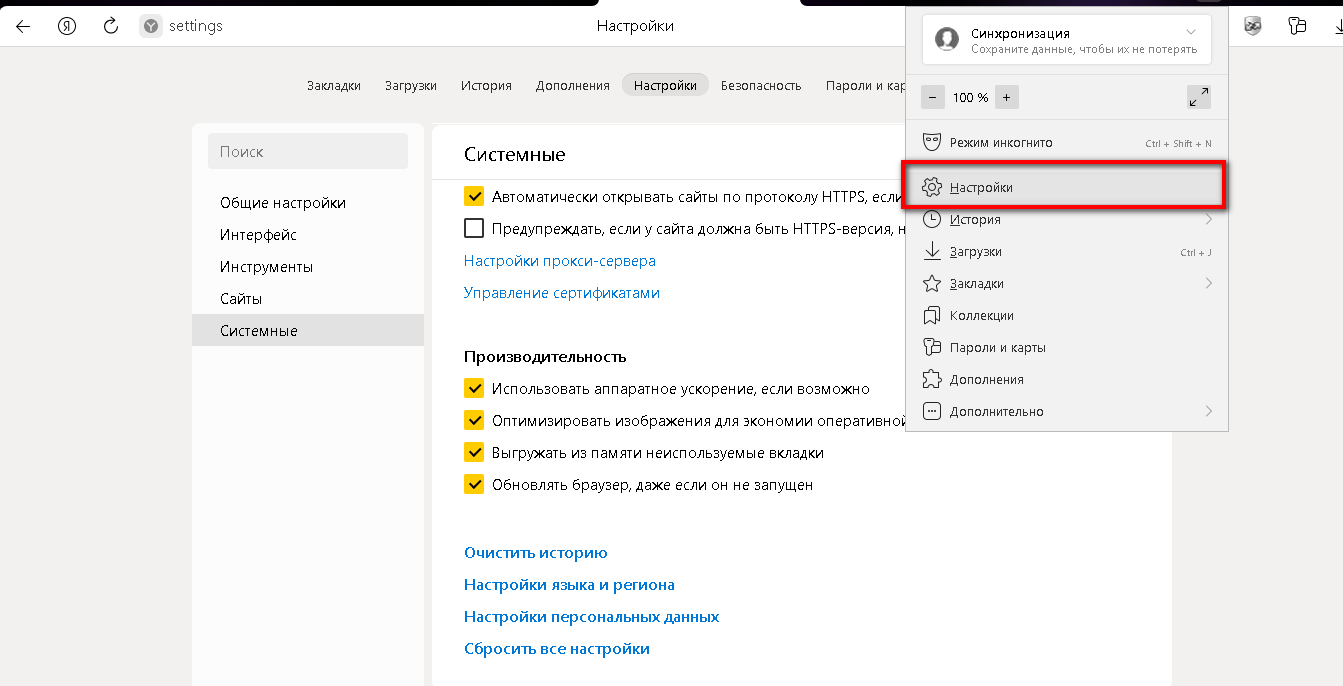Screen dimensions: 1343x686
Task: Click the fullscreen expand icon in menu
Action: pyautogui.click(x=1198, y=97)
